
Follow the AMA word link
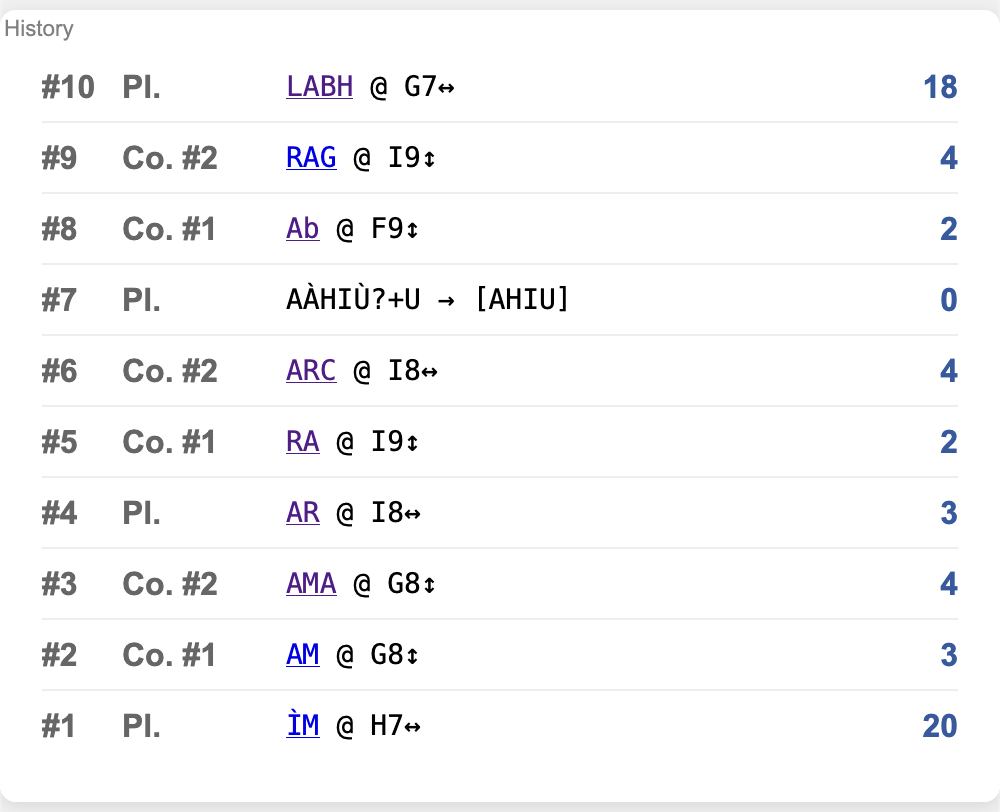[311, 584]
